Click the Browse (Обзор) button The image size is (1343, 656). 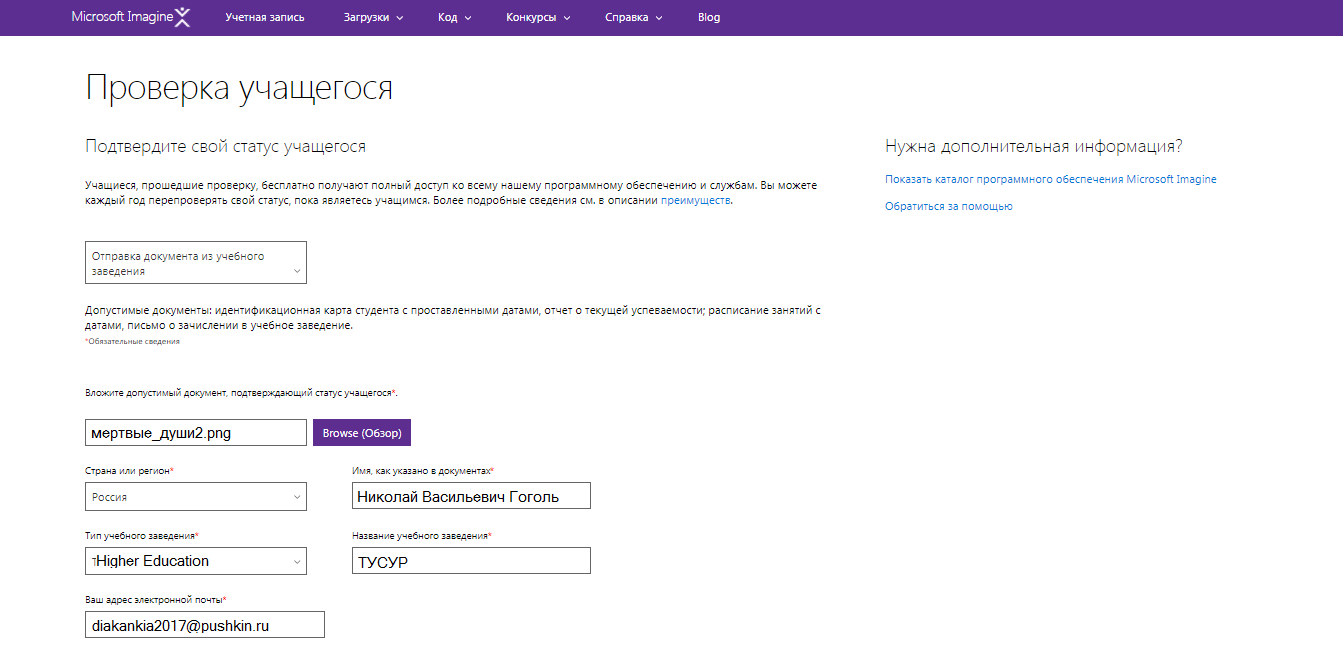tap(362, 433)
